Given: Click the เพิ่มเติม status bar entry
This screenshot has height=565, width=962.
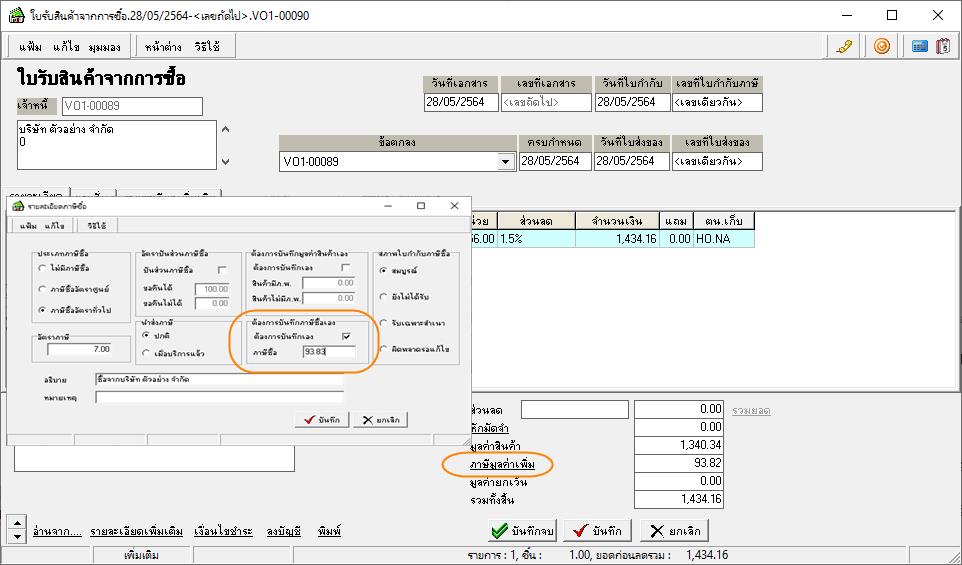Looking at the screenshot, I should pyautogui.click(x=142, y=556).
